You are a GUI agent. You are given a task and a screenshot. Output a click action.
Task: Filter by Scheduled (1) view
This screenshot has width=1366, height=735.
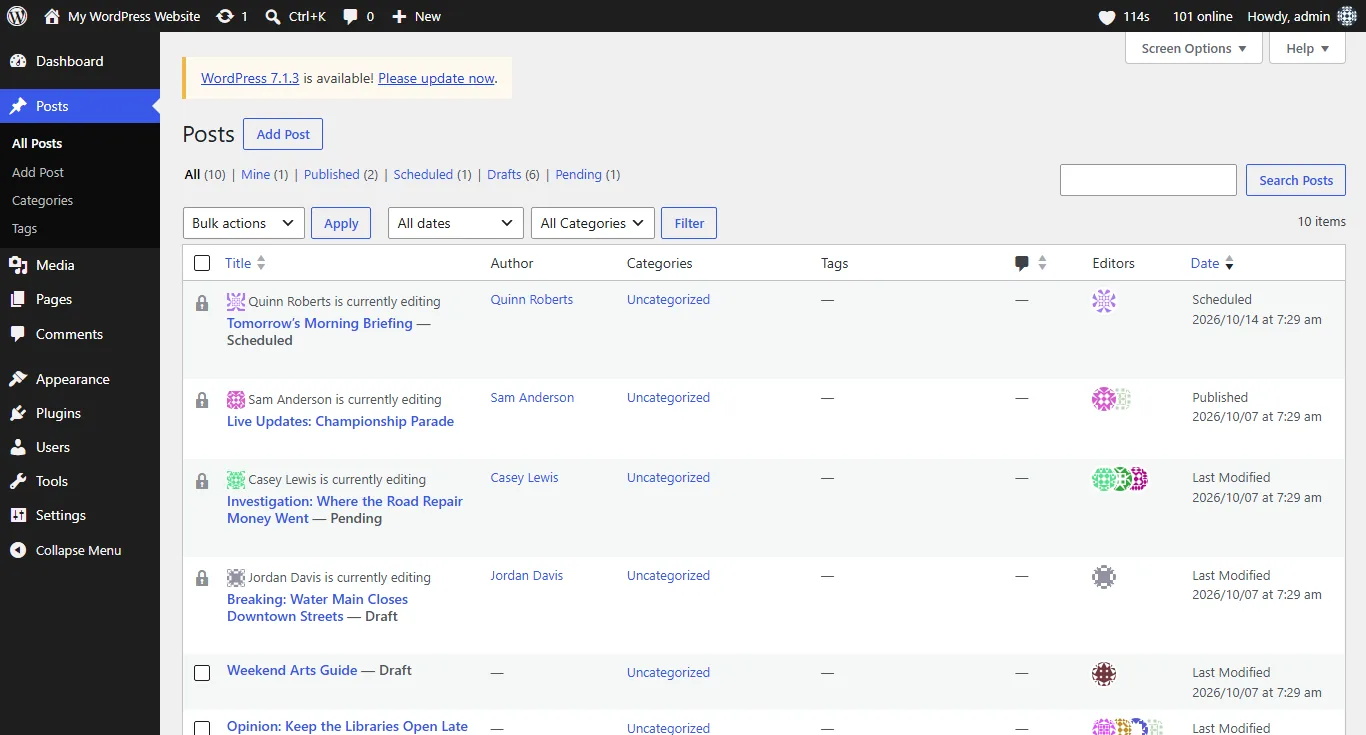[x=432, y=174]
